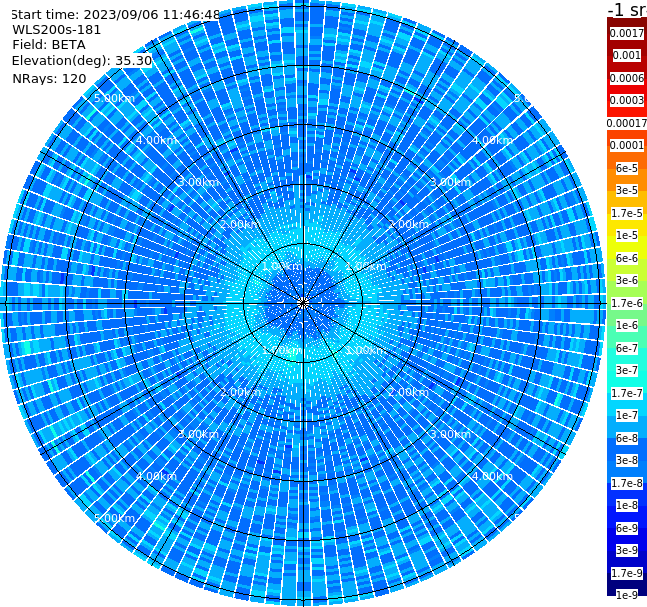Select the 1e-6 colorbar label

[x=627, y=325]
